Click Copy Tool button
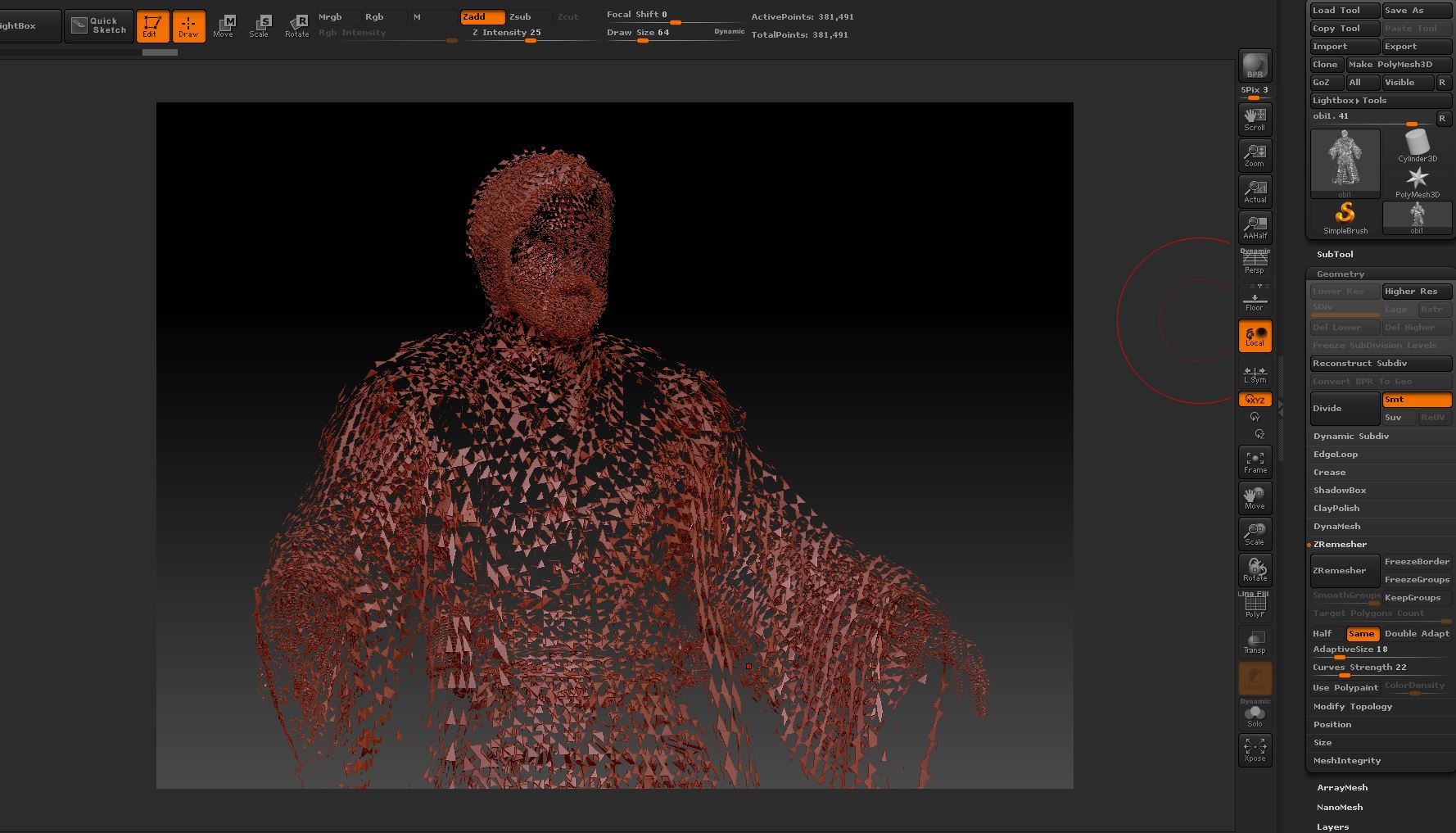 coord(1345,29)
